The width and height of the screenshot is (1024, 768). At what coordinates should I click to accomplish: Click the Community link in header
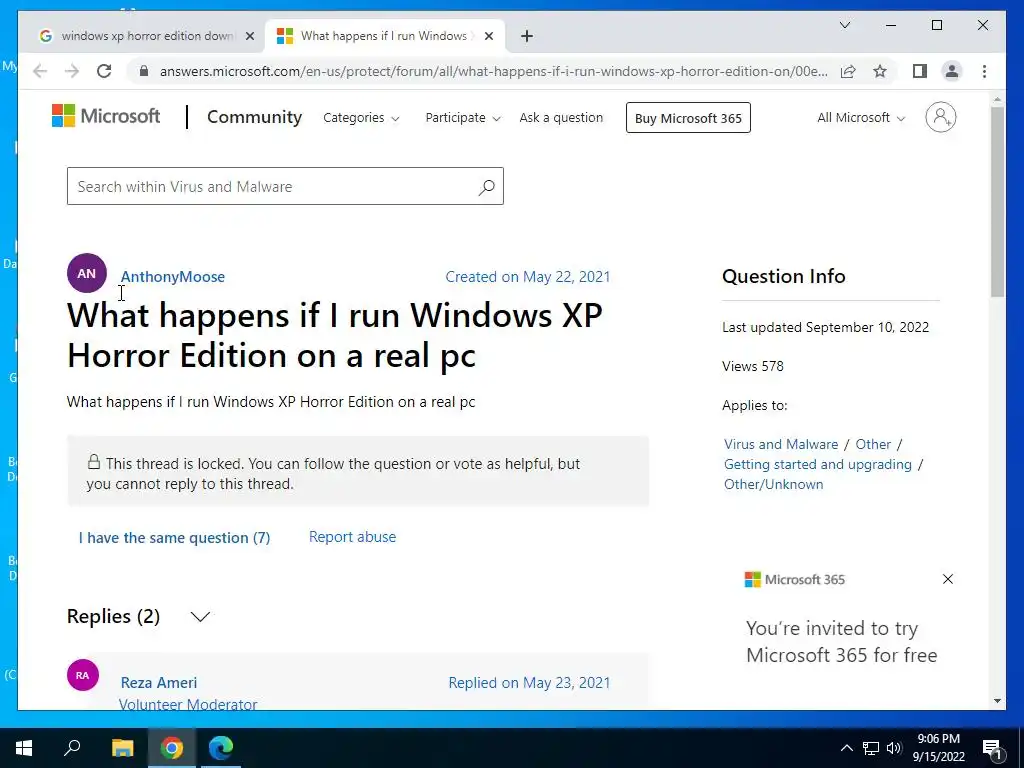(x=254, y=117)
